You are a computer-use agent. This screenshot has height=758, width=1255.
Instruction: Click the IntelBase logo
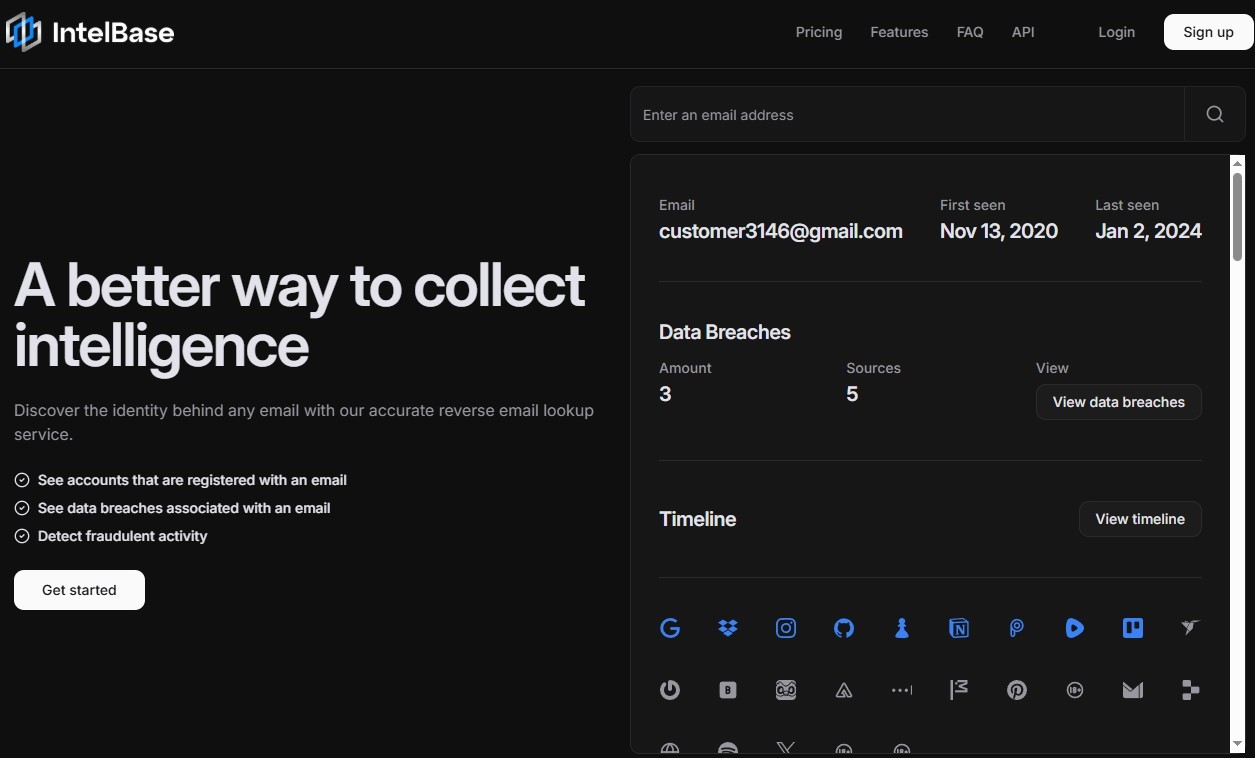[90, 33]
